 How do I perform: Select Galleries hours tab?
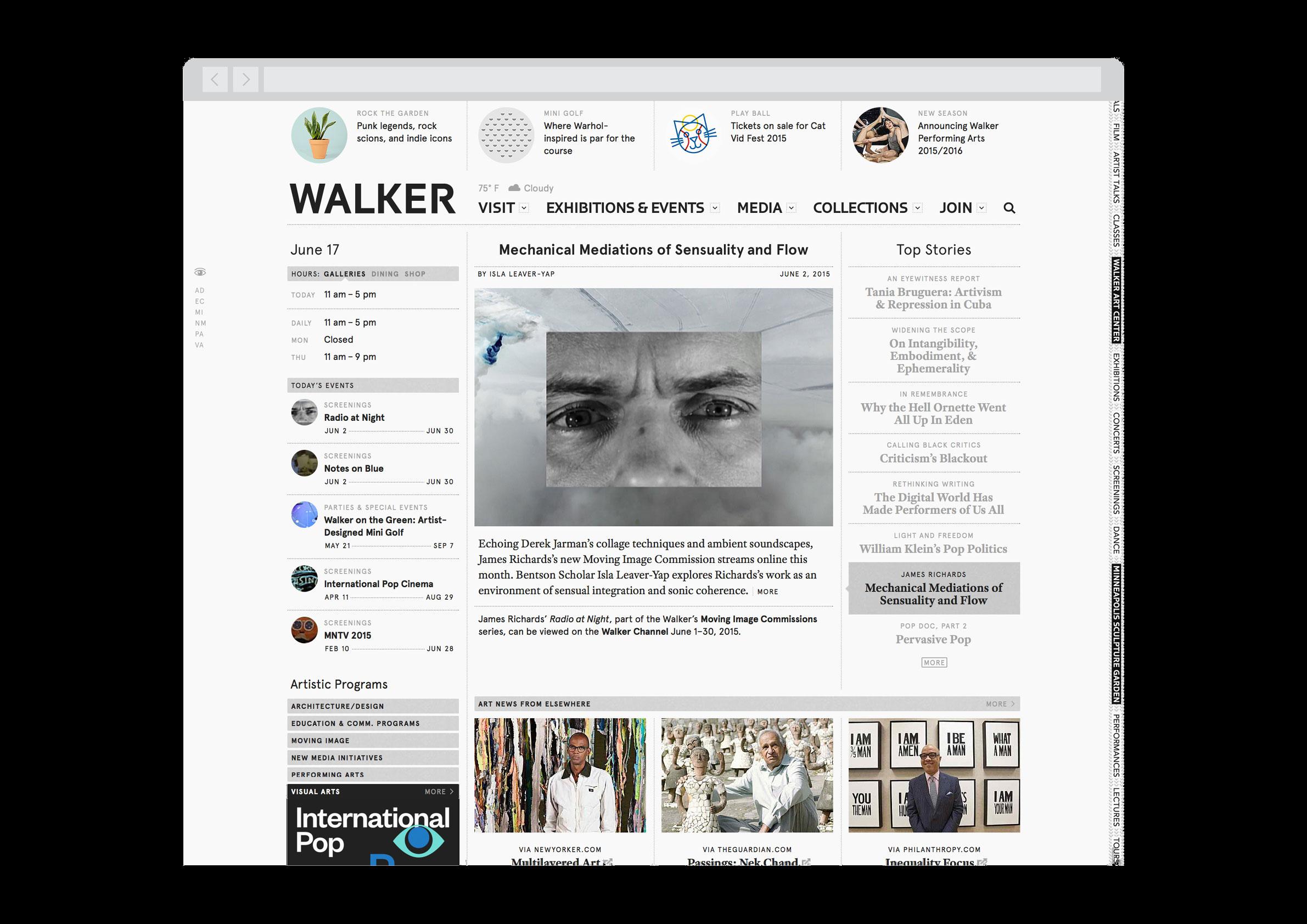pos(344,274)
